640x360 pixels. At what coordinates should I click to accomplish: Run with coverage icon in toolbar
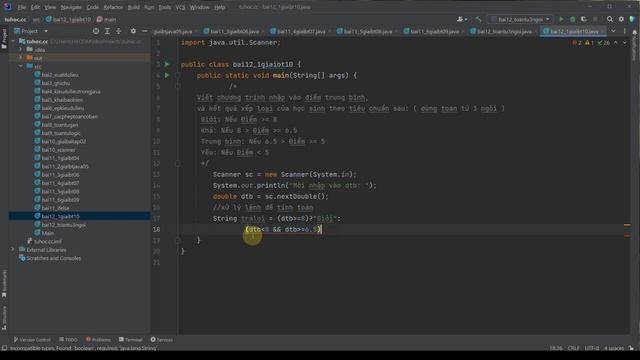click(x=584, y=19)
